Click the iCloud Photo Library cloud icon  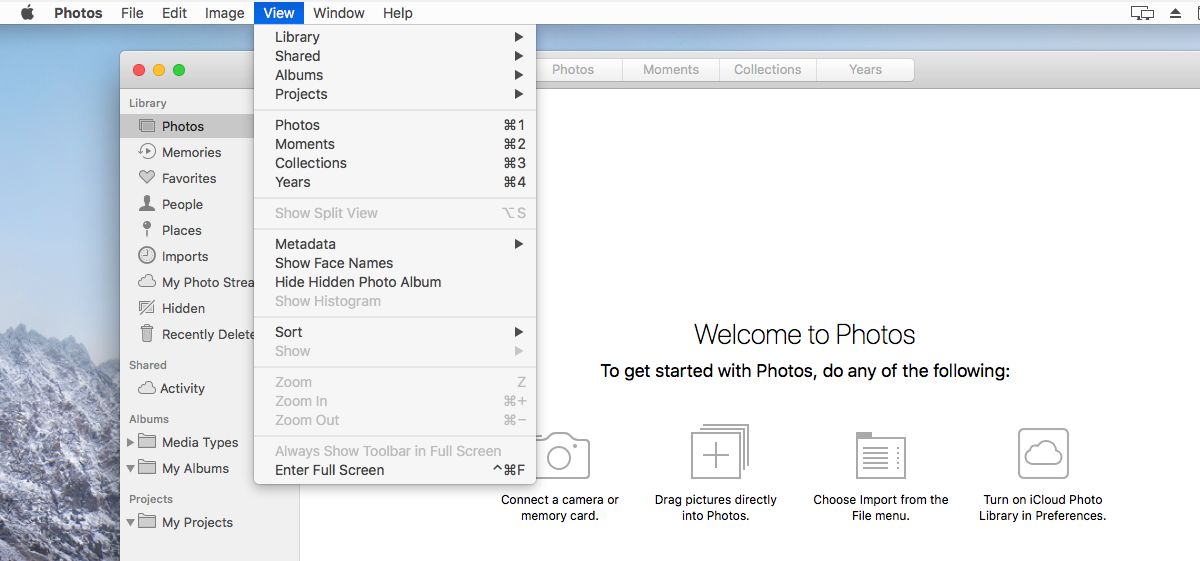point(1043,453)
